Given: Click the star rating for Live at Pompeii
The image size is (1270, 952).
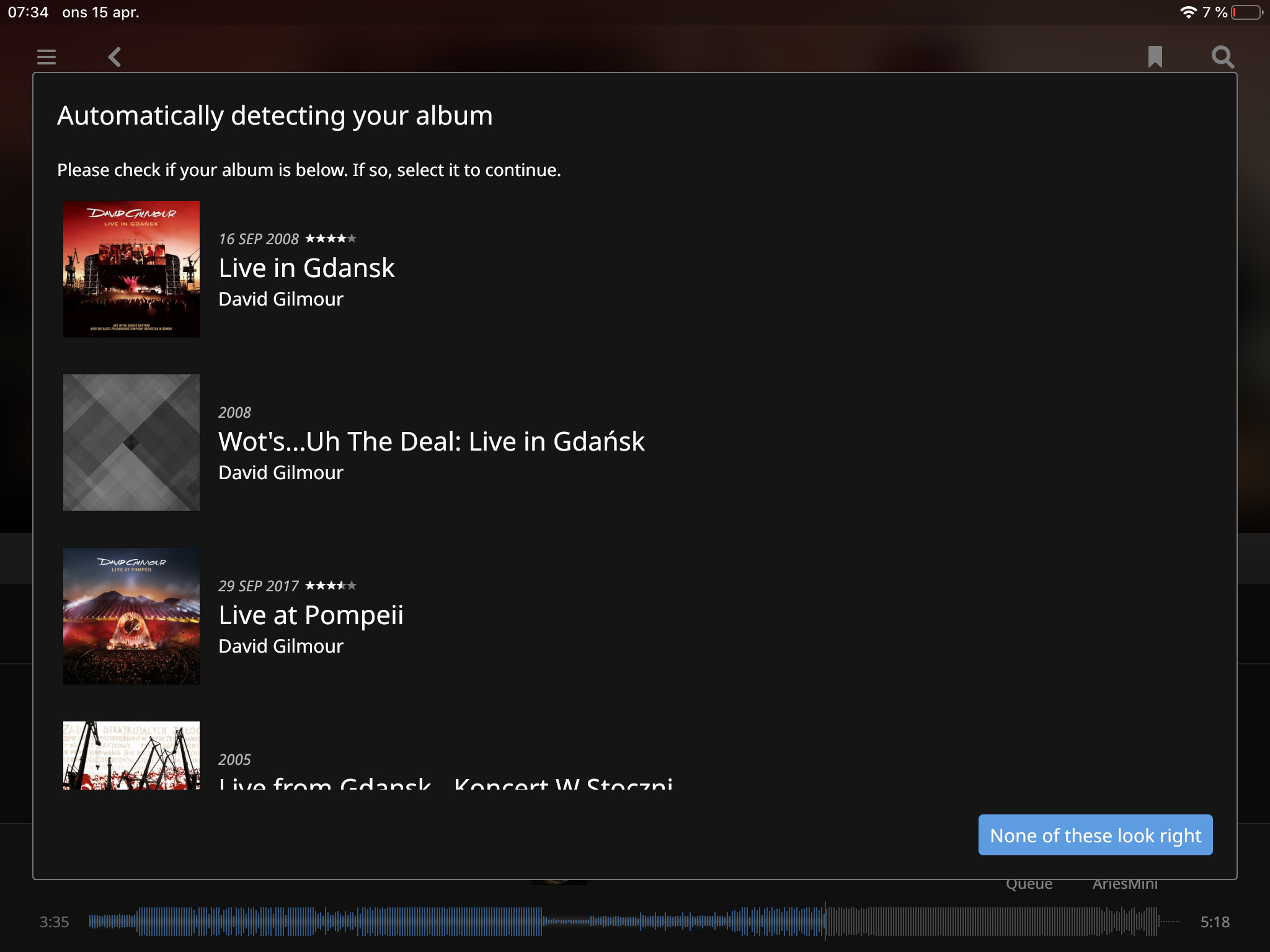Looking at the screenshot, I should (x=331, y=585).
